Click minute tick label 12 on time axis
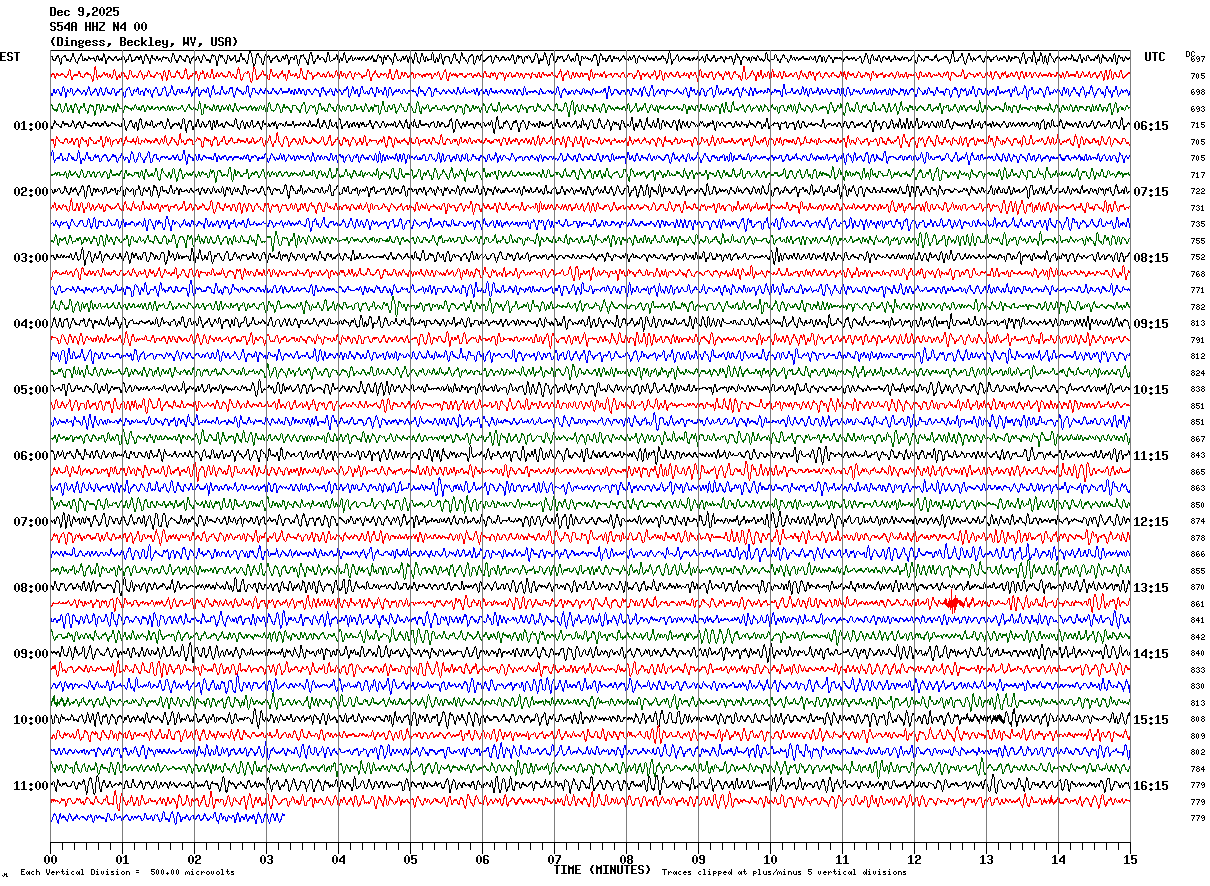The image size is (1210, 886). pyautogui.click(x=914, y=859)
